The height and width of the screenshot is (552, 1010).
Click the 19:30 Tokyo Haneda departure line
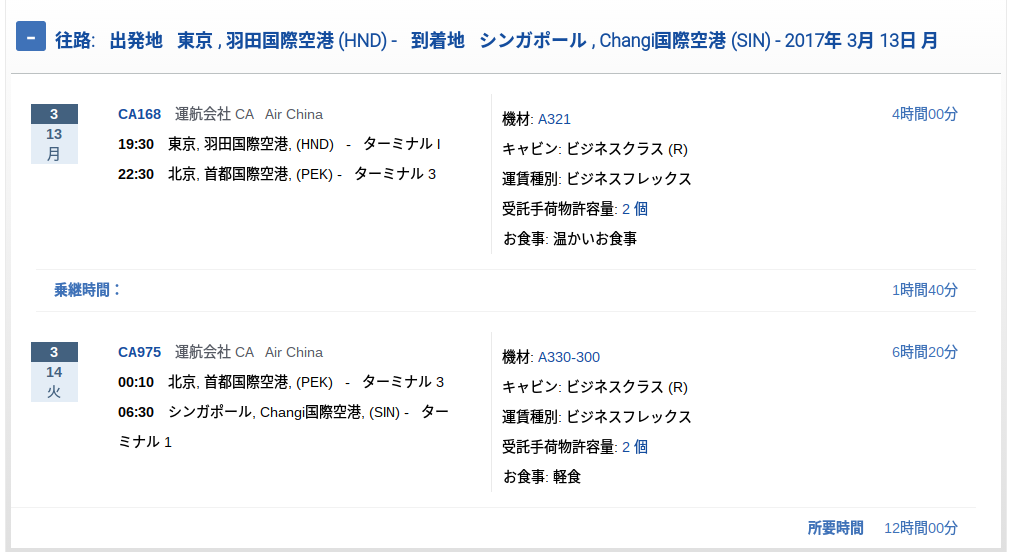(x=280, y=144)
